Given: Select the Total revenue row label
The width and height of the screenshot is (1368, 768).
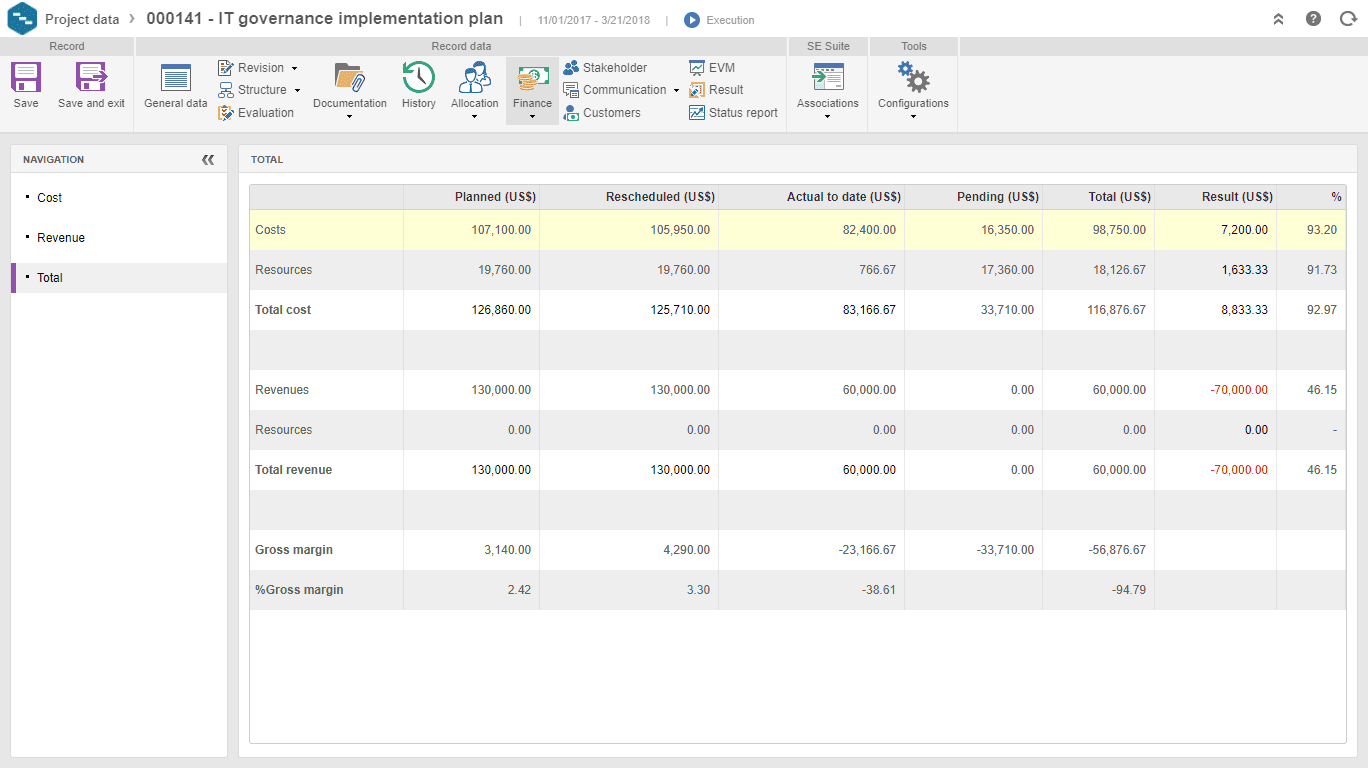Looking at the screenshot, I should tap(294, 470).
